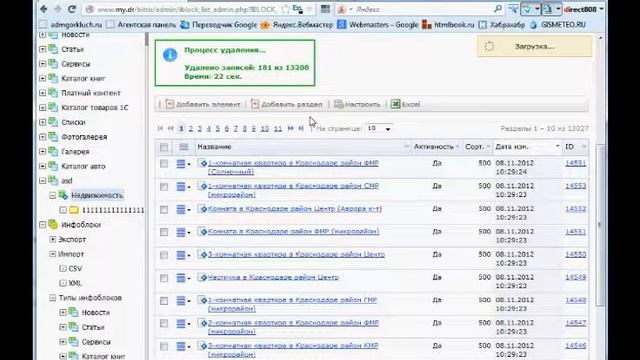Click the Платный контент icon in tree
This screenshot has width=640, height=360.
[53, 93]
